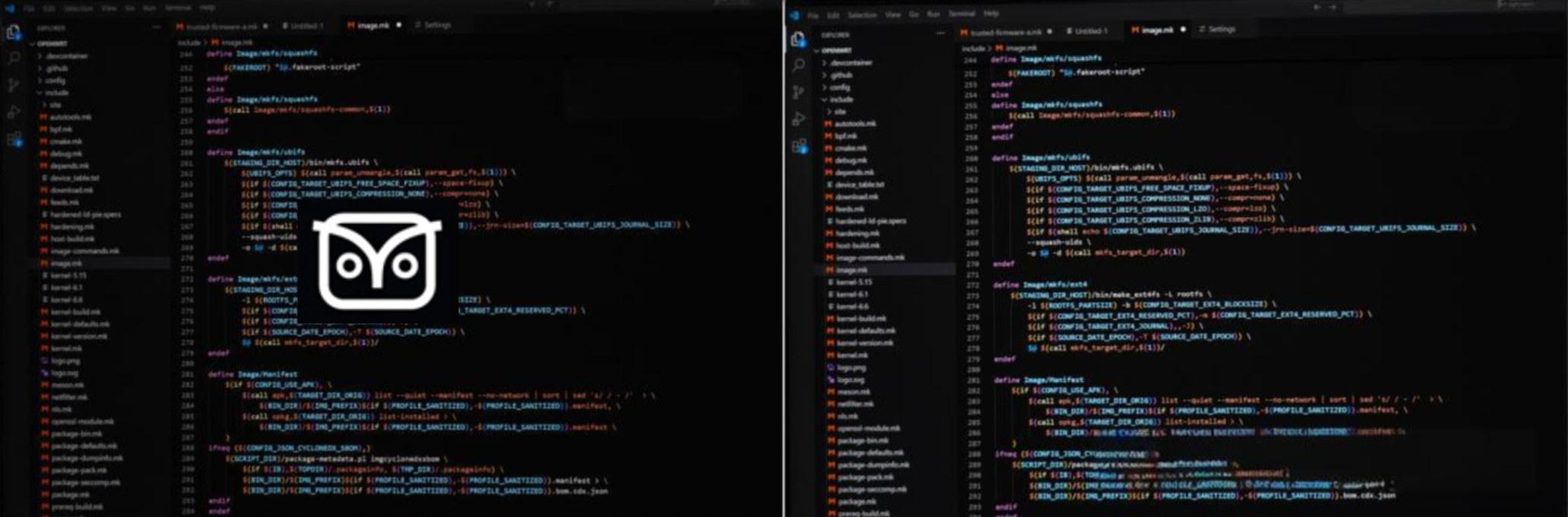Switch to Settings tab in left window

pyautogui.click(x=433, y=25)
